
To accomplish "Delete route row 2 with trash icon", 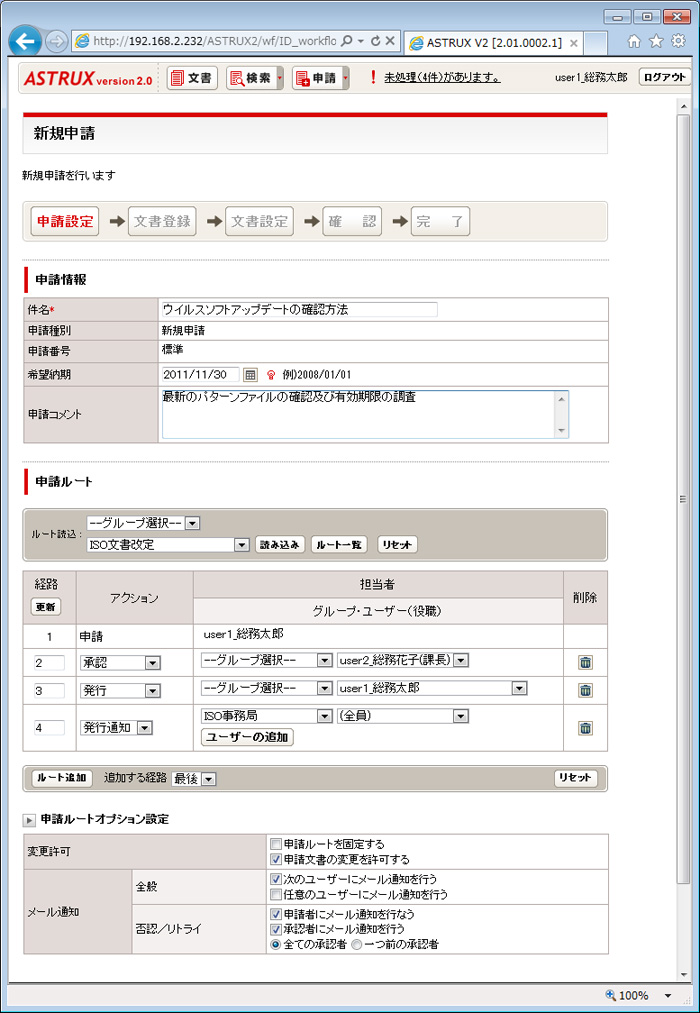I will pos(585,662).
